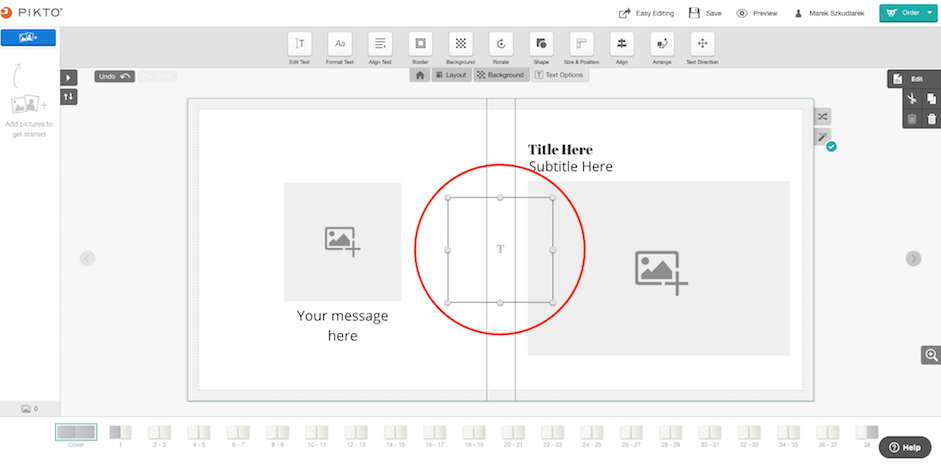Select the Size & Position tool
This screenshot has width=941, height=464.
(x=581, y=44)
